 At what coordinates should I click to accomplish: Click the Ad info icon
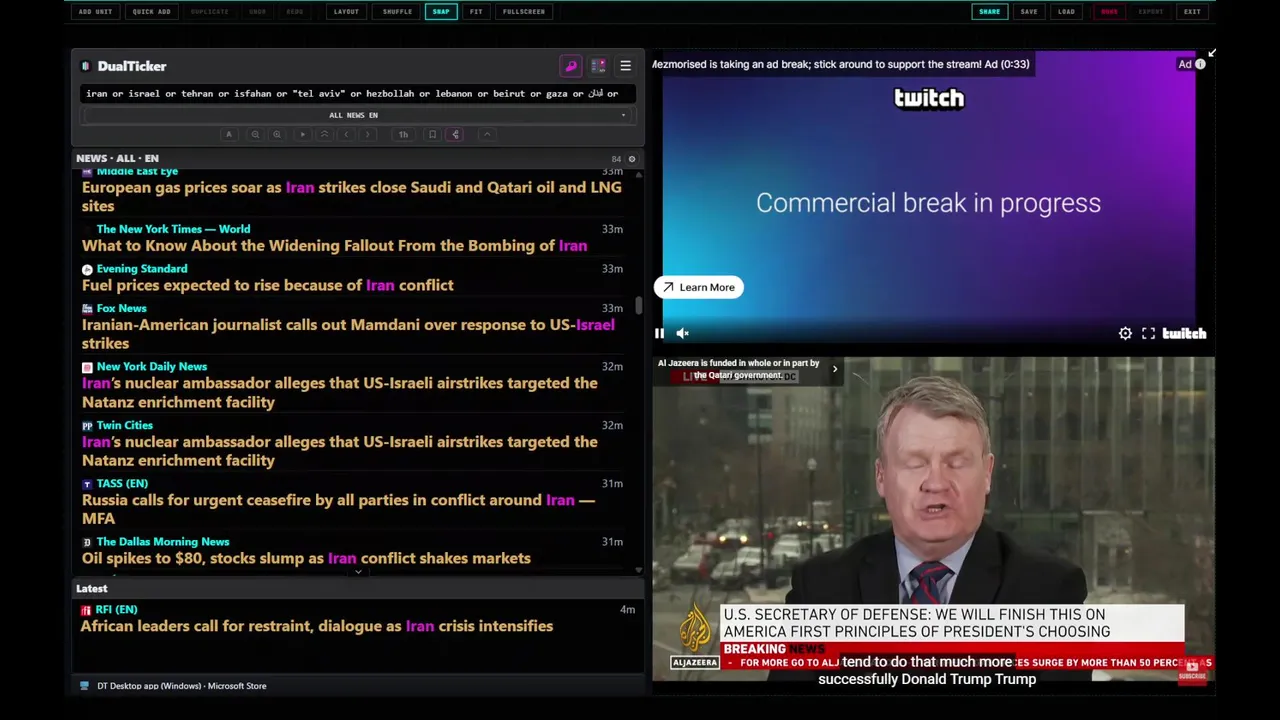(x=1200, y=64)
